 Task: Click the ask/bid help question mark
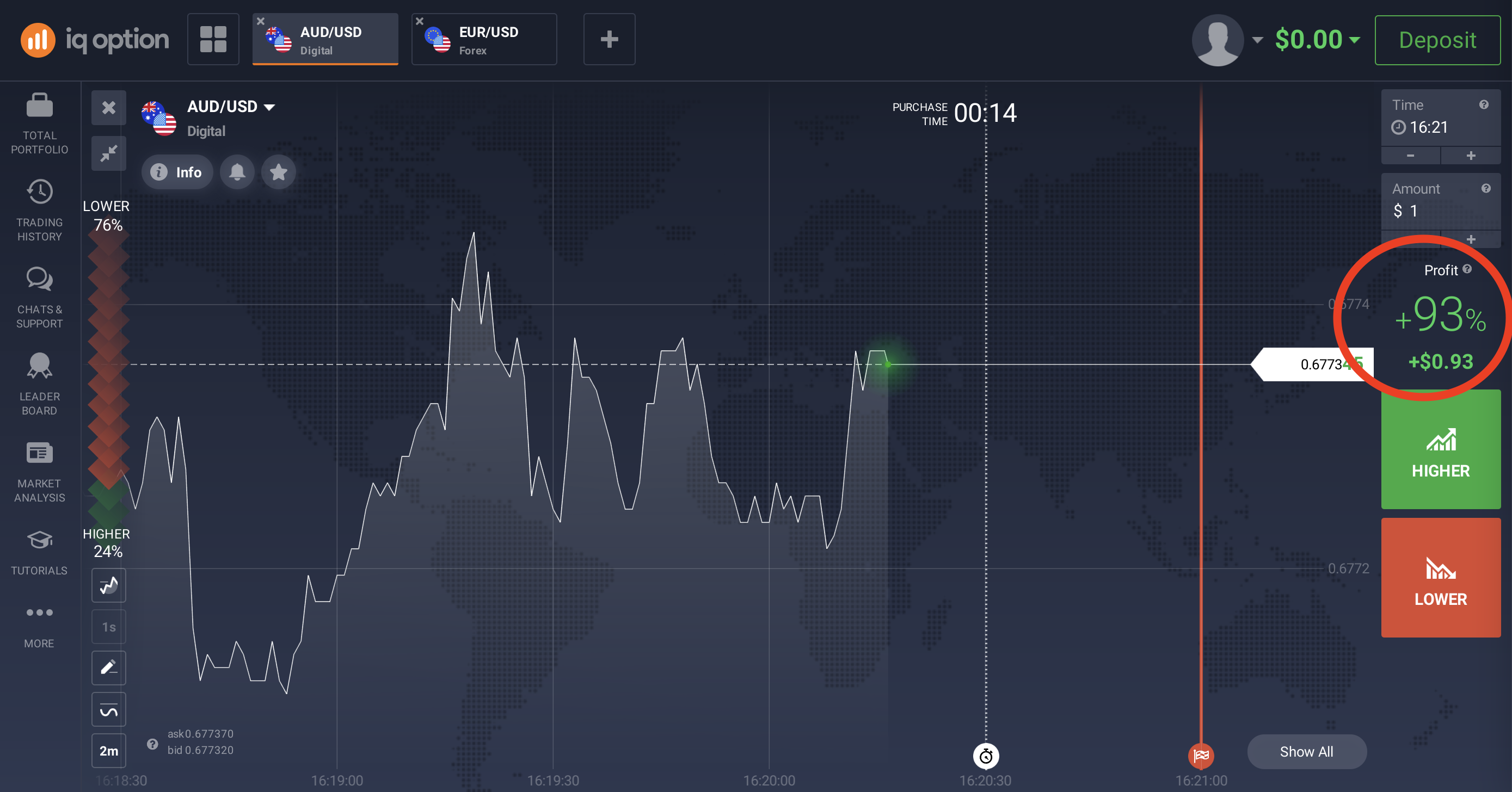point(152,744)
